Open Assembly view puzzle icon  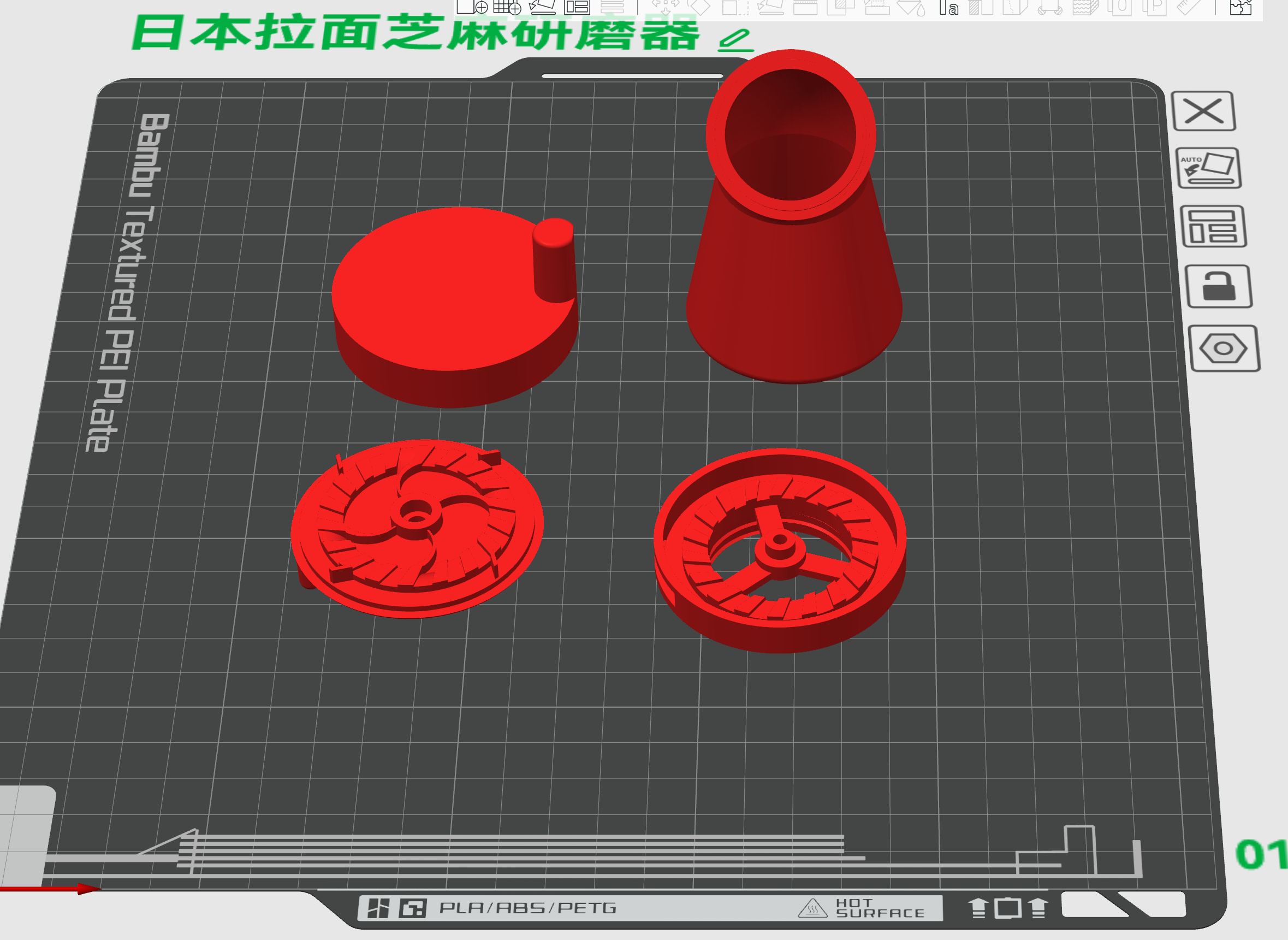click(x=1240, y=7)
